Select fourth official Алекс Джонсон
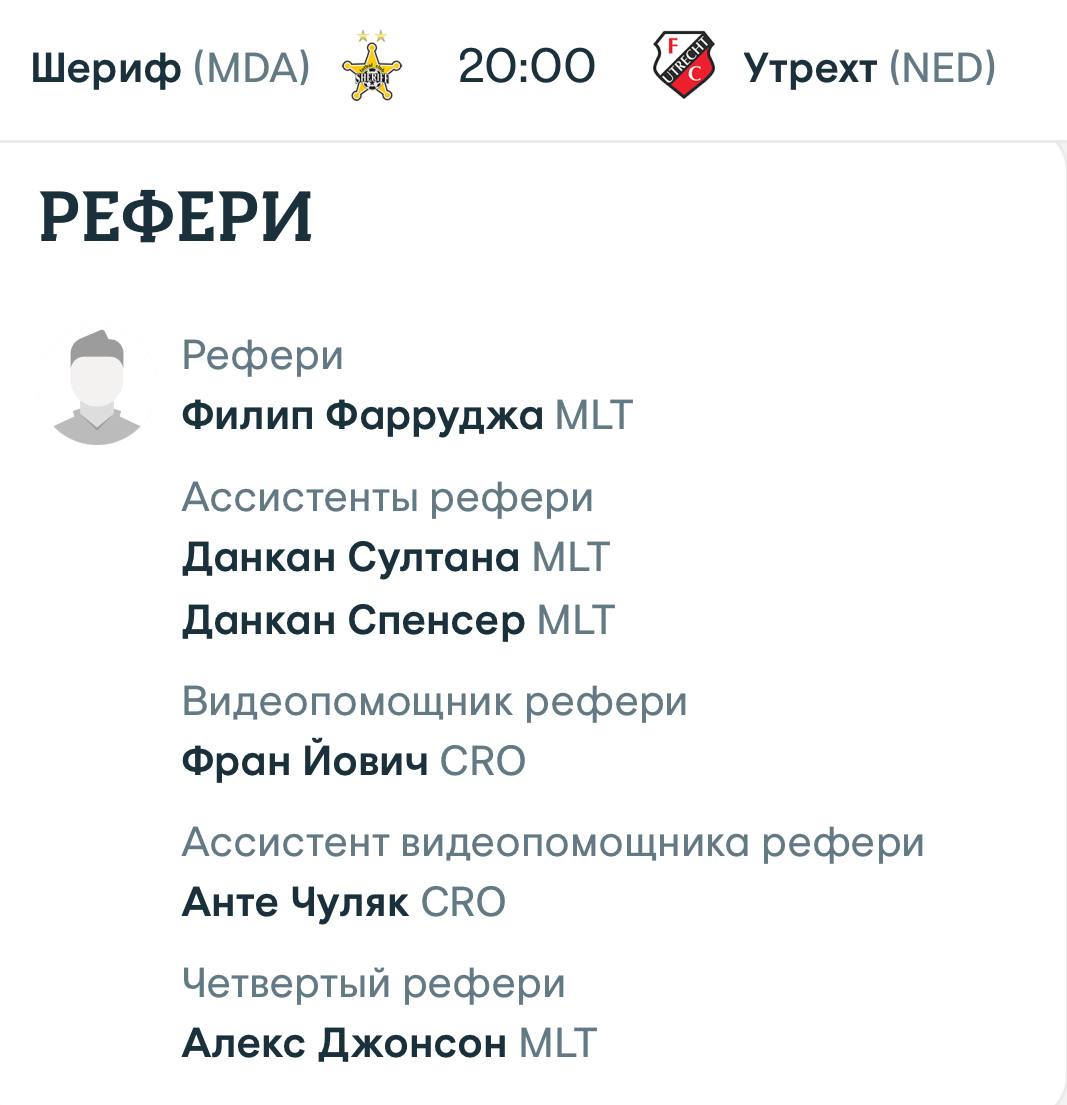 pyautogui.click(x=344, y=1043)
